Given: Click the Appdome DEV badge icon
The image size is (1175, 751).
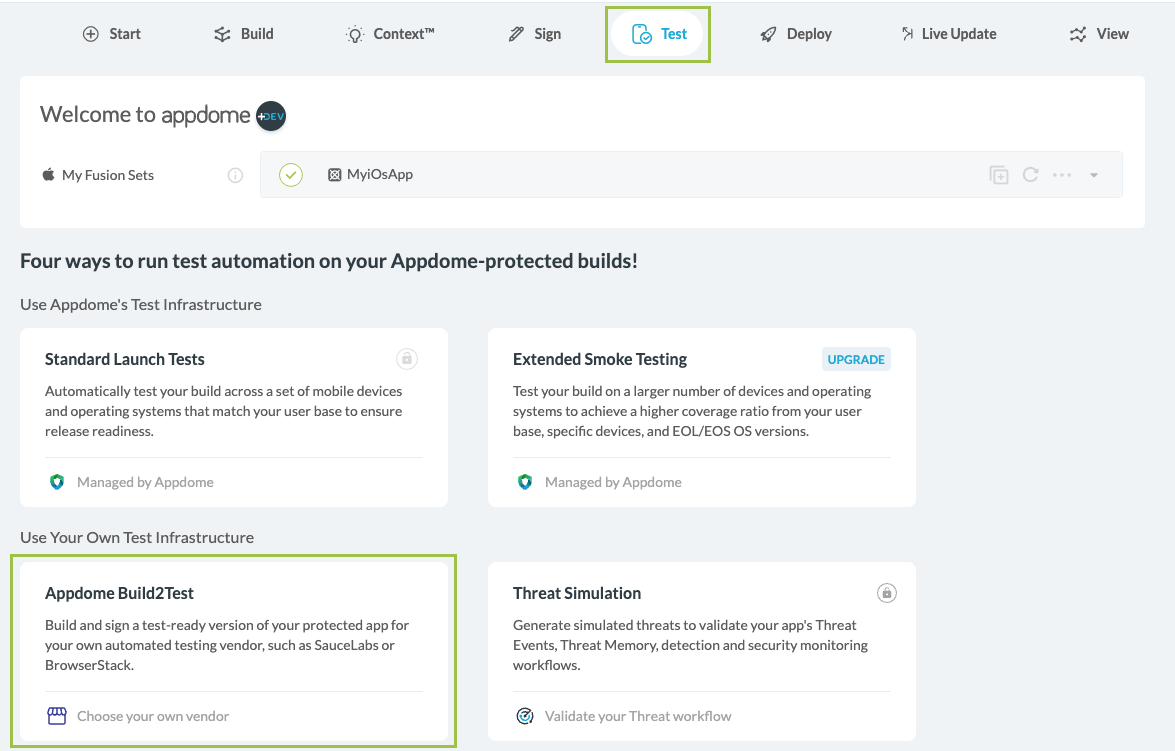Looking at the screenshot, I should tap(271, 115).
